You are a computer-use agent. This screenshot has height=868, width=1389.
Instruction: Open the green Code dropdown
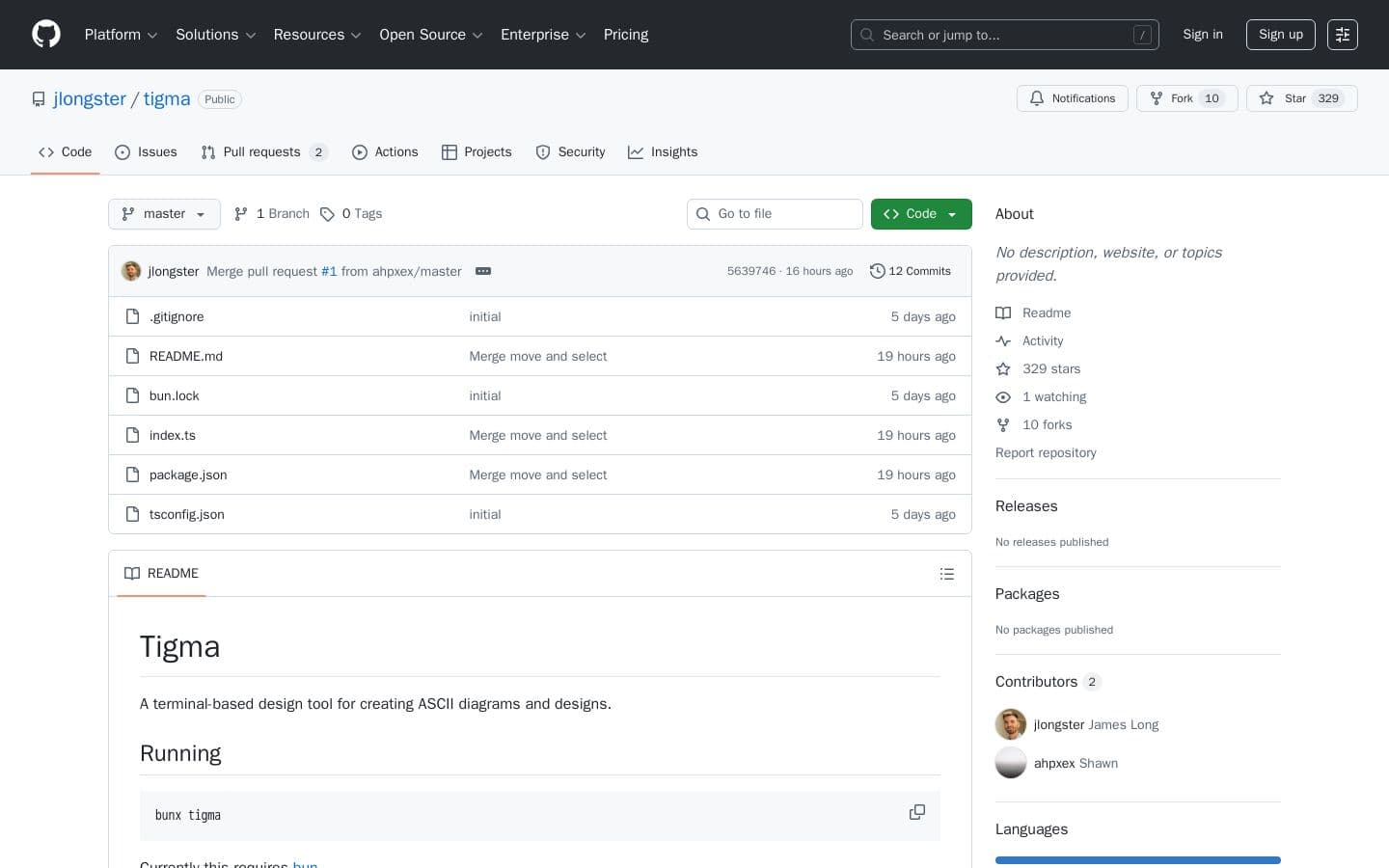921,214
